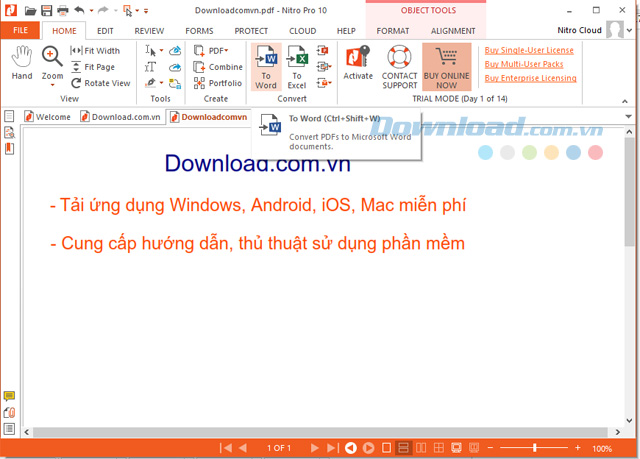Click the Activate key icon
This screenshot has height=459, width=640.
click(x=358, y=62)
